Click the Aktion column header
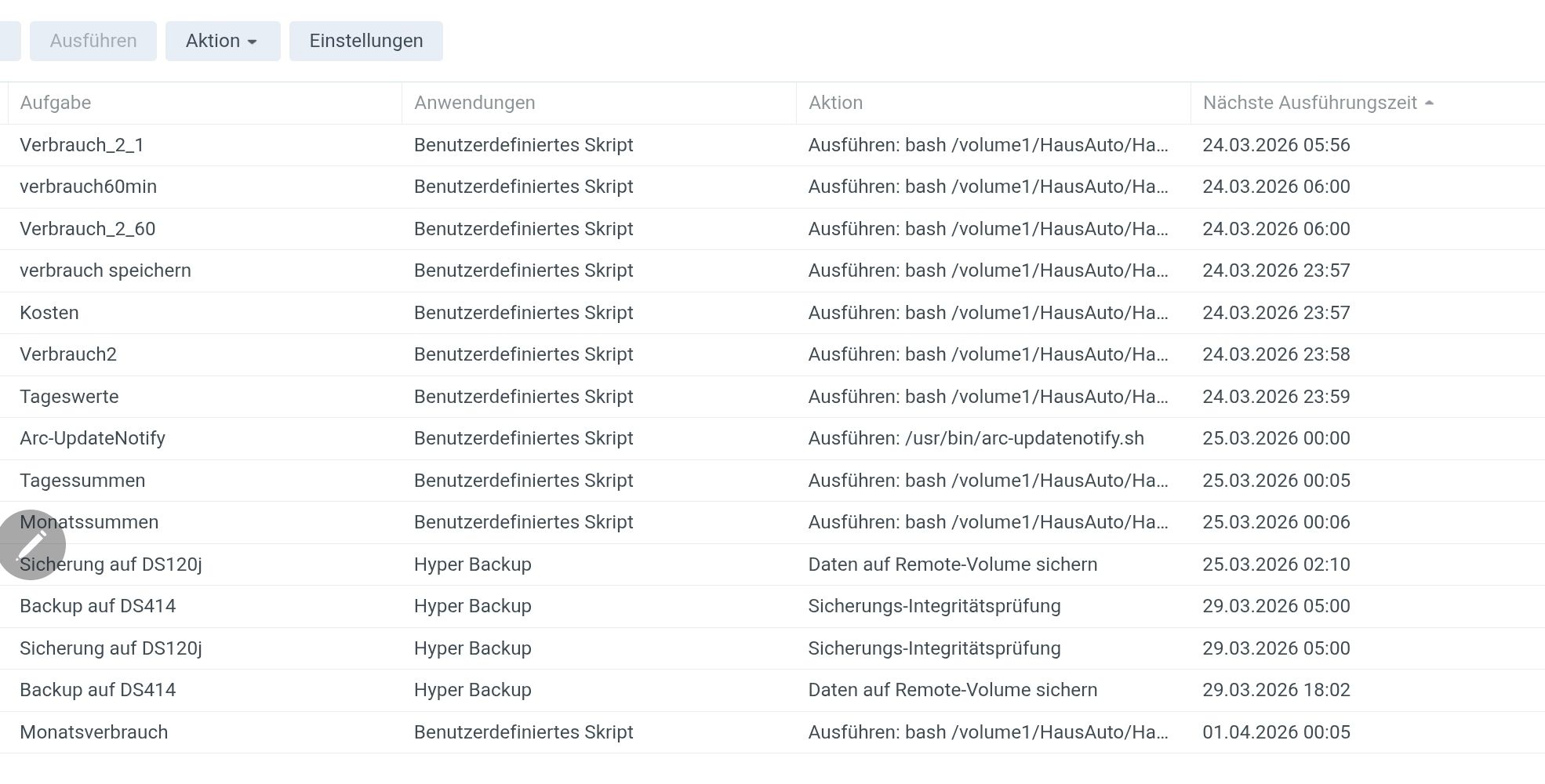The image size is (1545, 784). click(835, 103)
